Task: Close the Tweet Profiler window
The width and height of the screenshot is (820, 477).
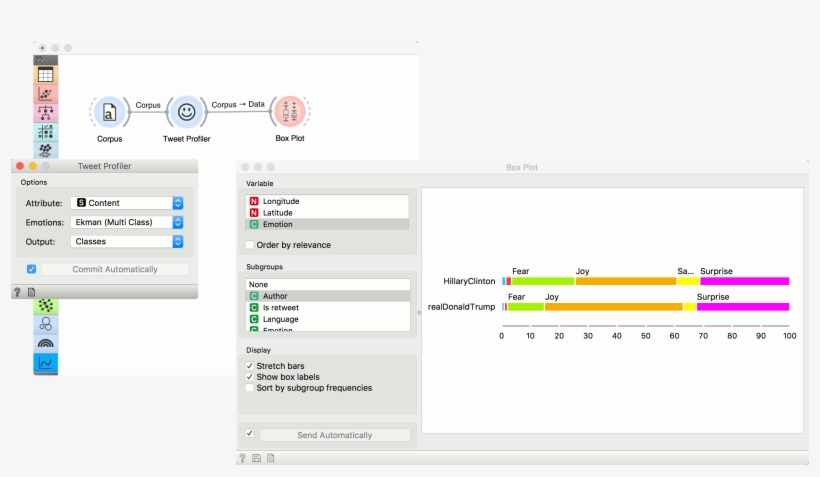Action: 20,166
